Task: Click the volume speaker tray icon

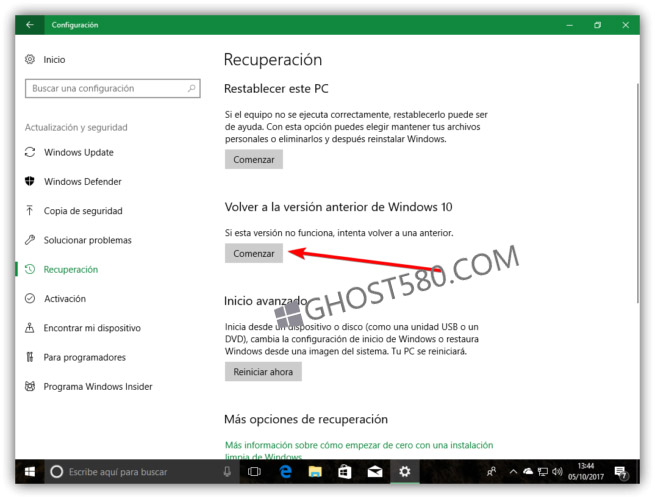Action: tap(557, 472)
